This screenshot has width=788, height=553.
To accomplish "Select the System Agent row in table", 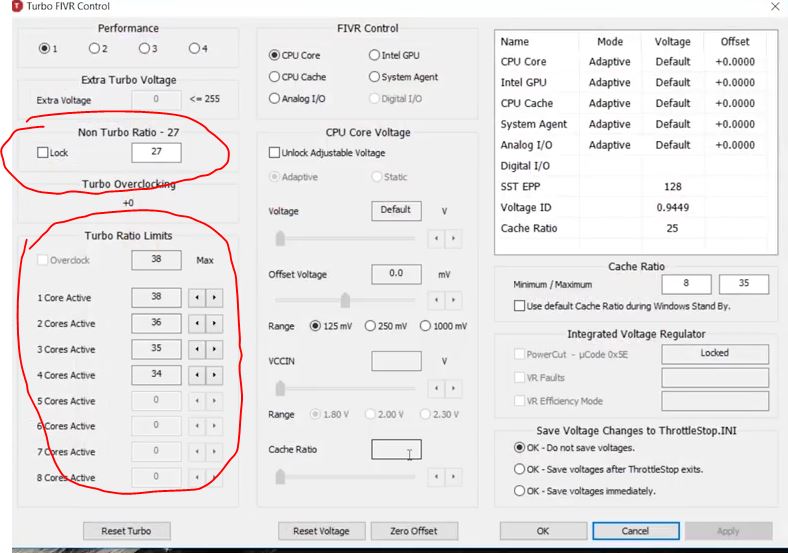I will click(630, 124).
